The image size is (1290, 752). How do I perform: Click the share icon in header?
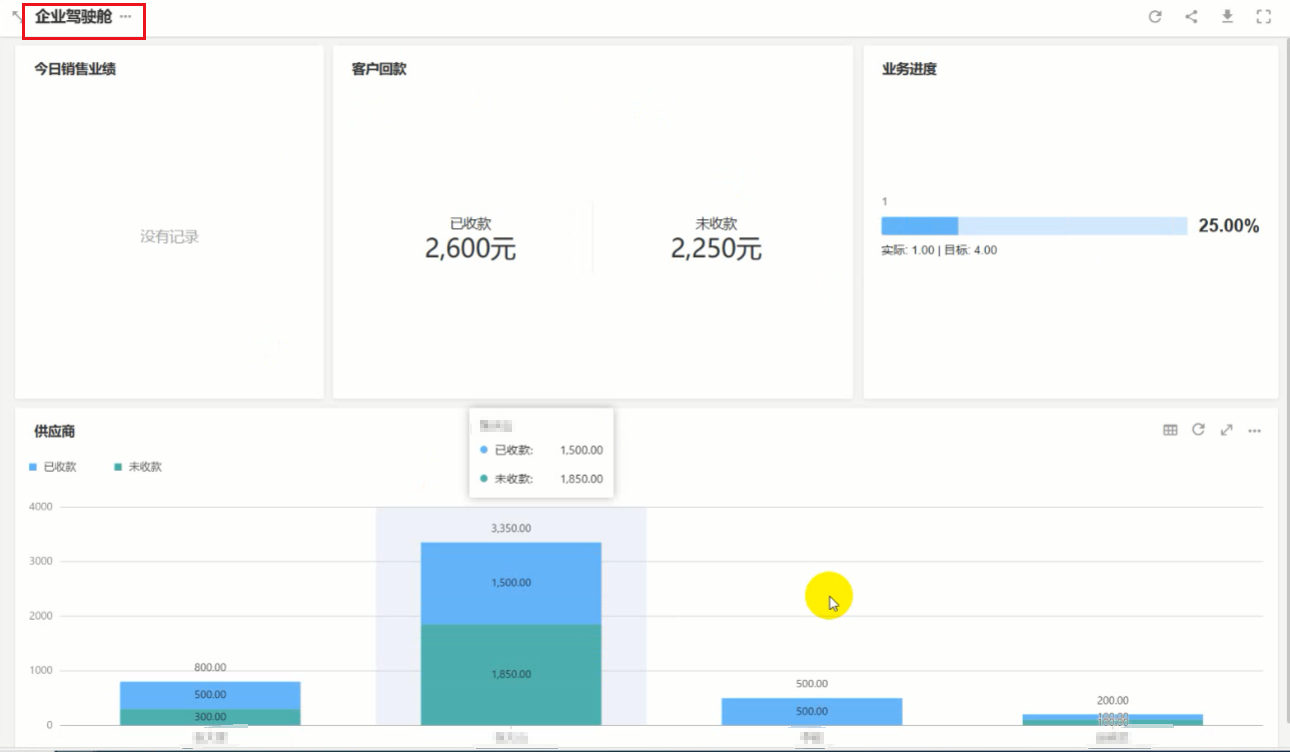pos(1191,17)
